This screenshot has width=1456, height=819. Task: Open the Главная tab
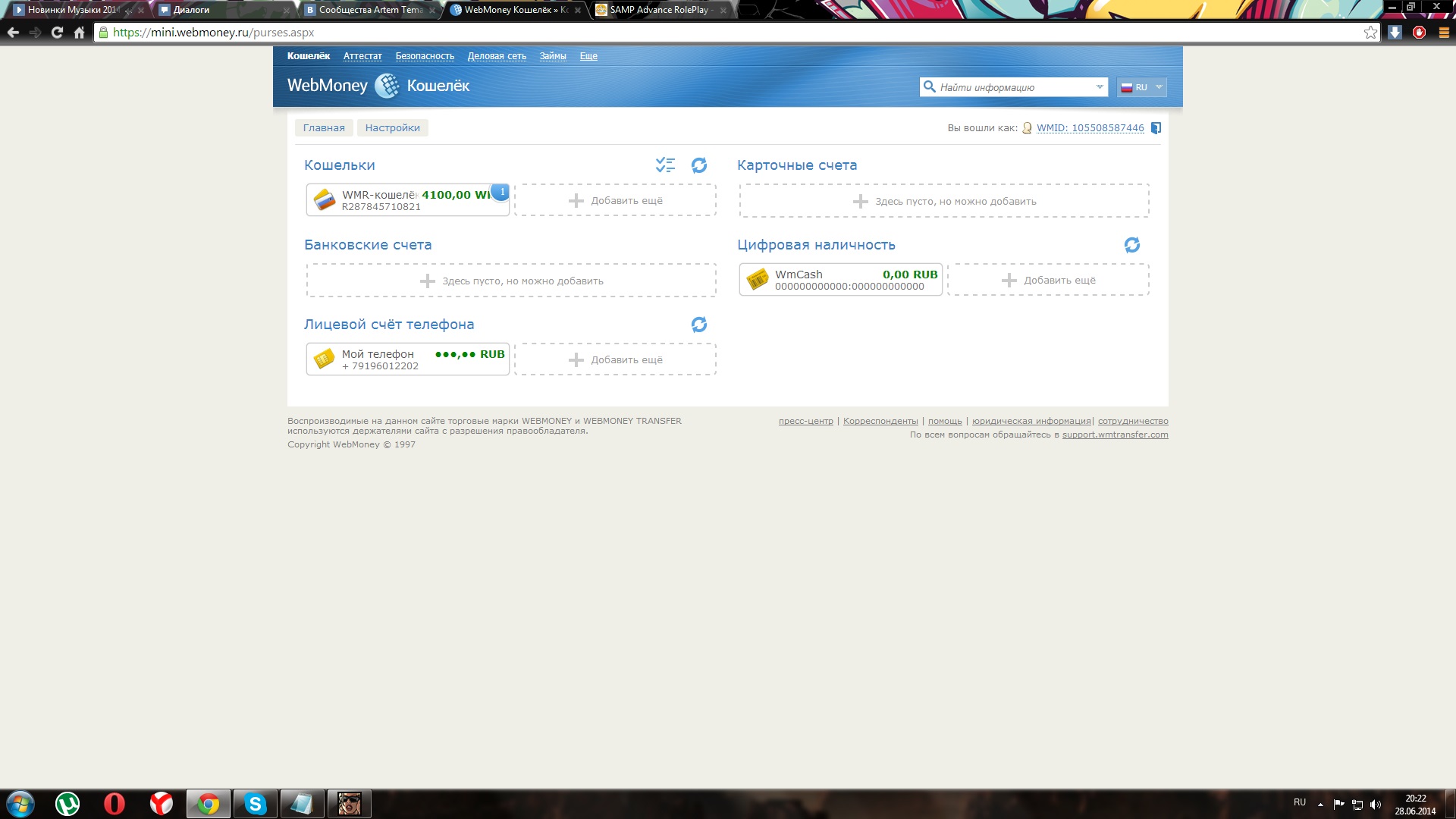coord(324,127)
